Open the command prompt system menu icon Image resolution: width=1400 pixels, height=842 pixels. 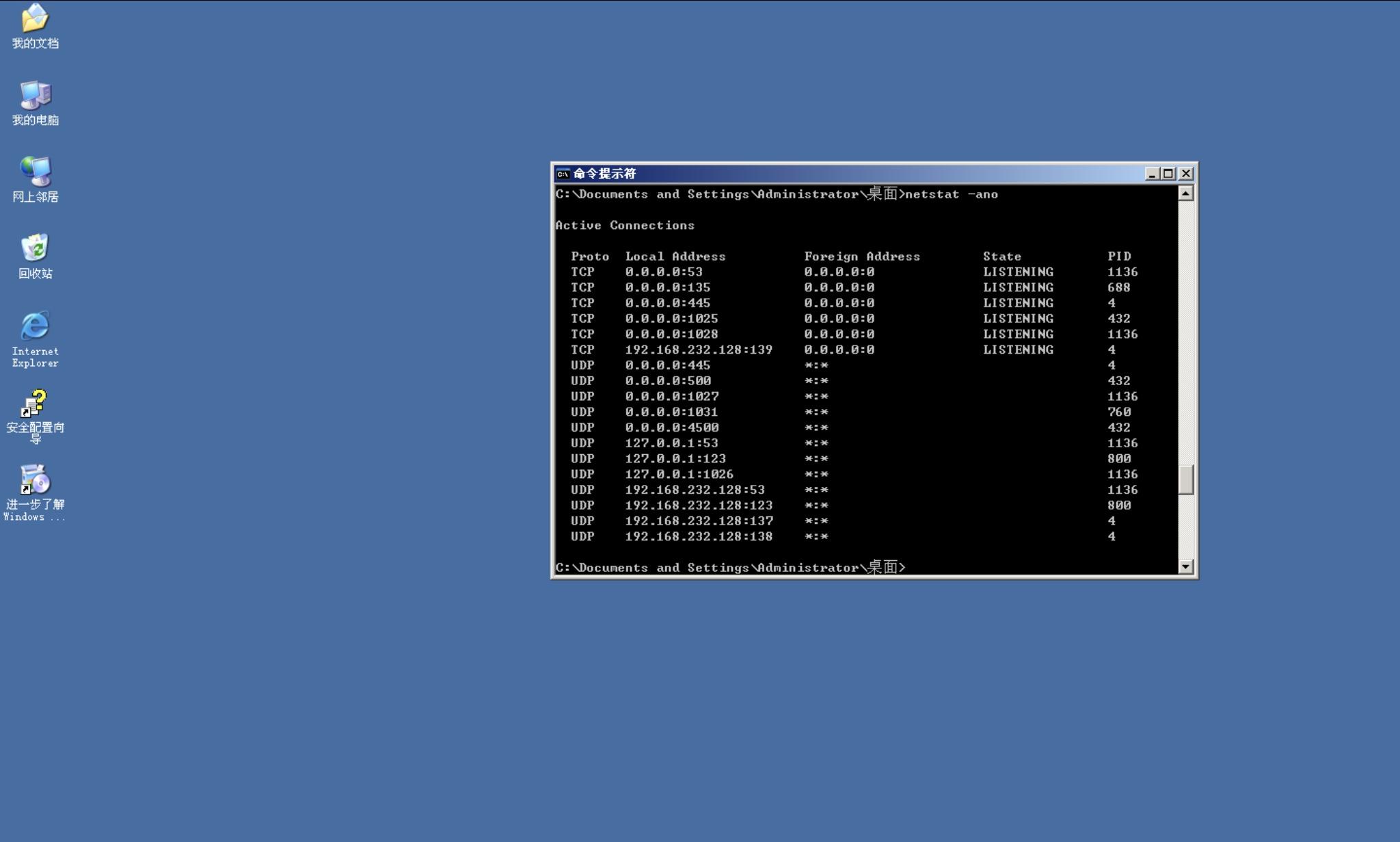point(563,174)
